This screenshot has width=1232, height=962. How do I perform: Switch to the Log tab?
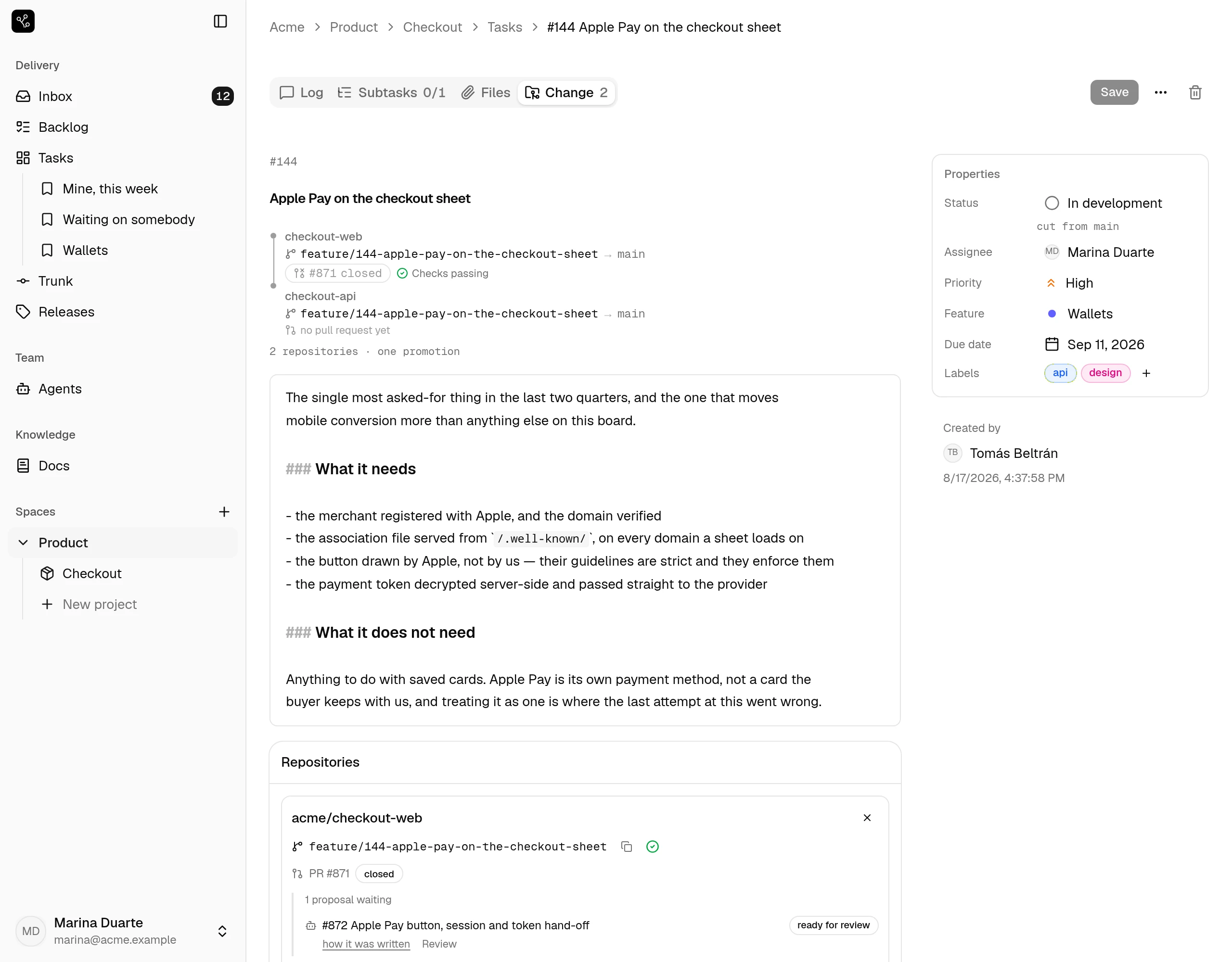[302, 92]
